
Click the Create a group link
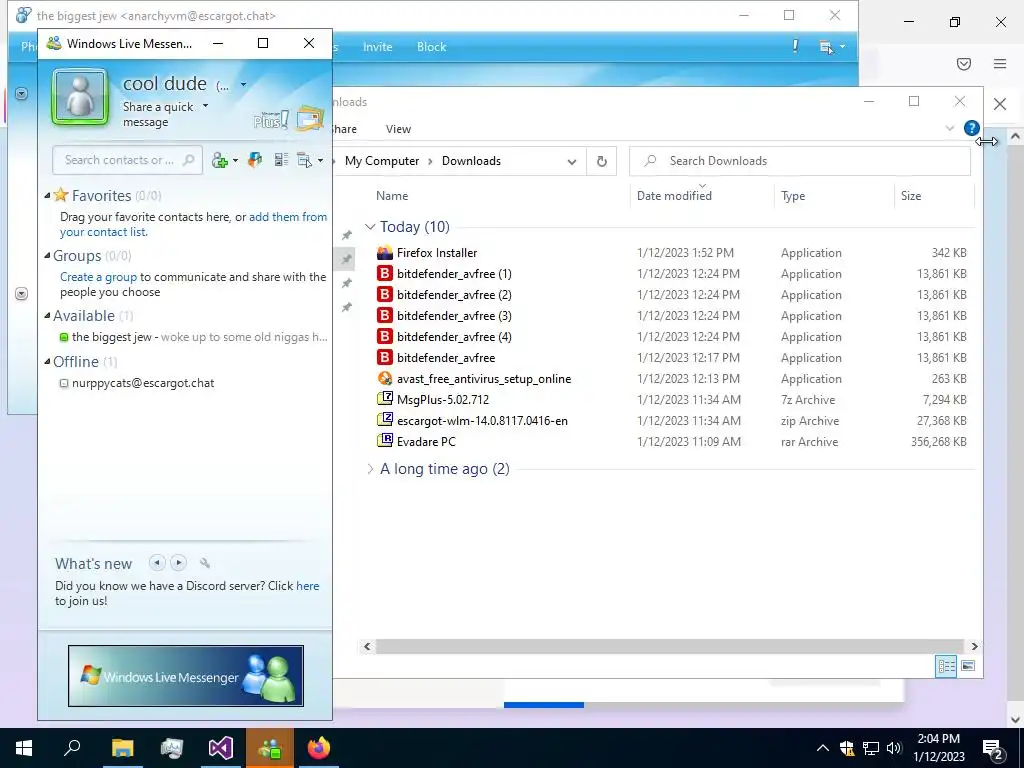99,277
